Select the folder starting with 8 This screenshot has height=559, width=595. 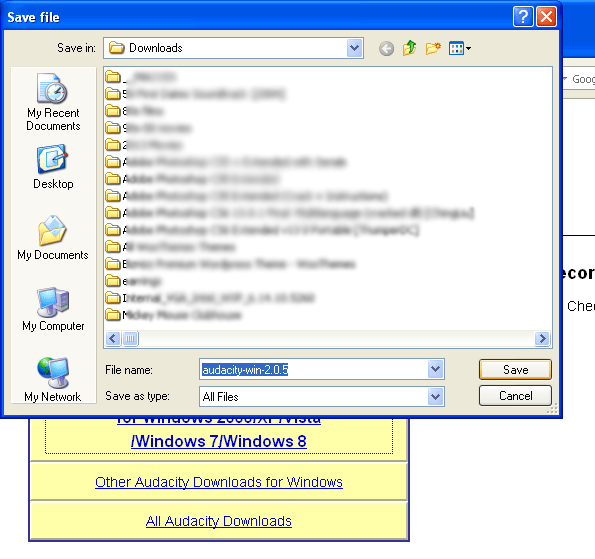tap(134, 111)
